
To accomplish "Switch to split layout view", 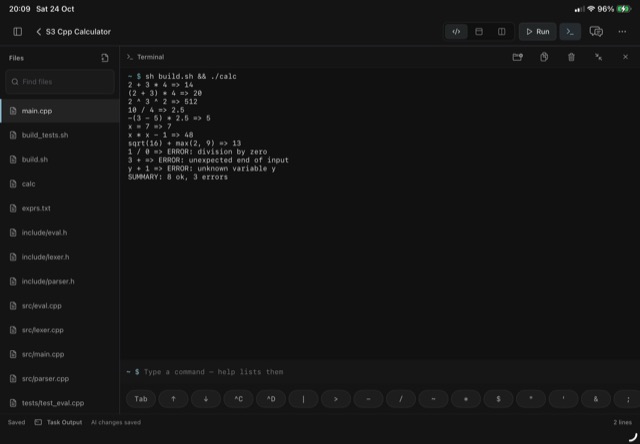I will click(502, 31).
